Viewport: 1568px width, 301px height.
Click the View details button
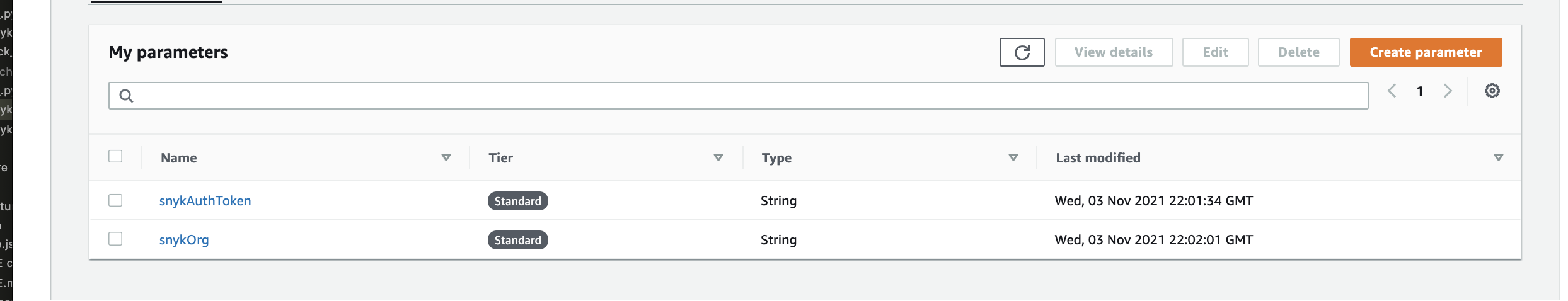(x=1114, y=52)
